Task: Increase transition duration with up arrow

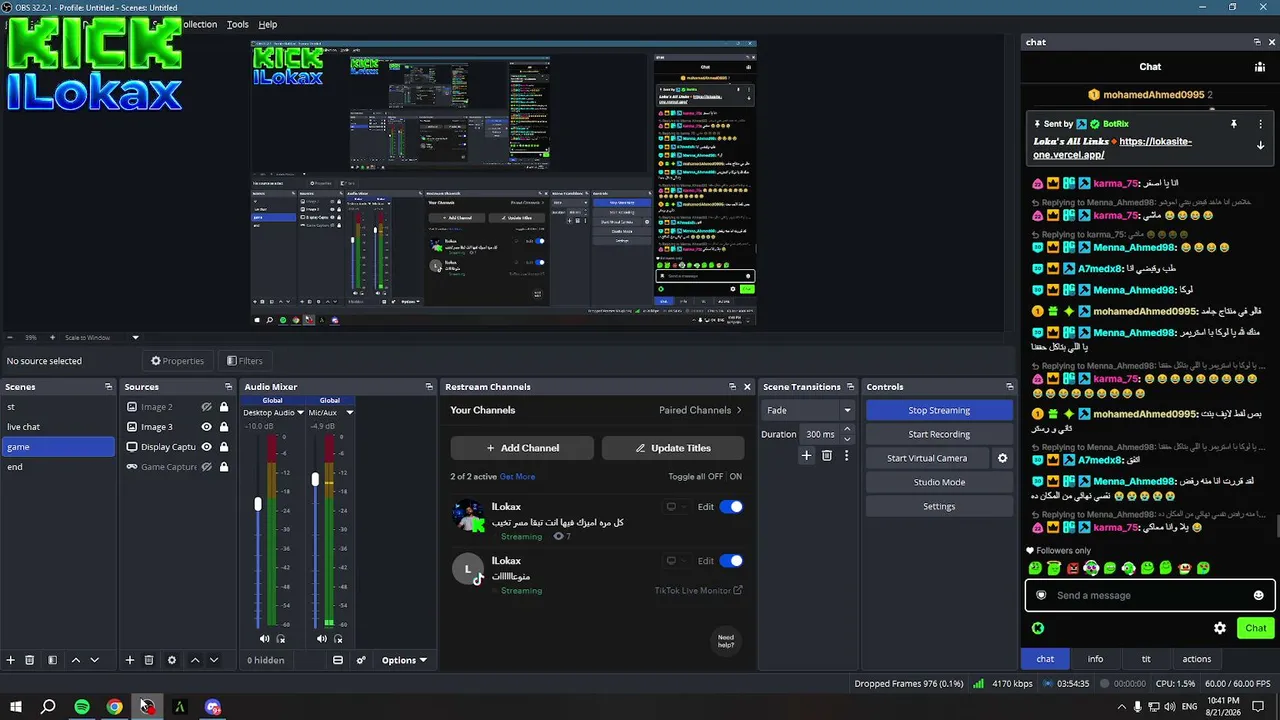Action: tap(847, 430)
